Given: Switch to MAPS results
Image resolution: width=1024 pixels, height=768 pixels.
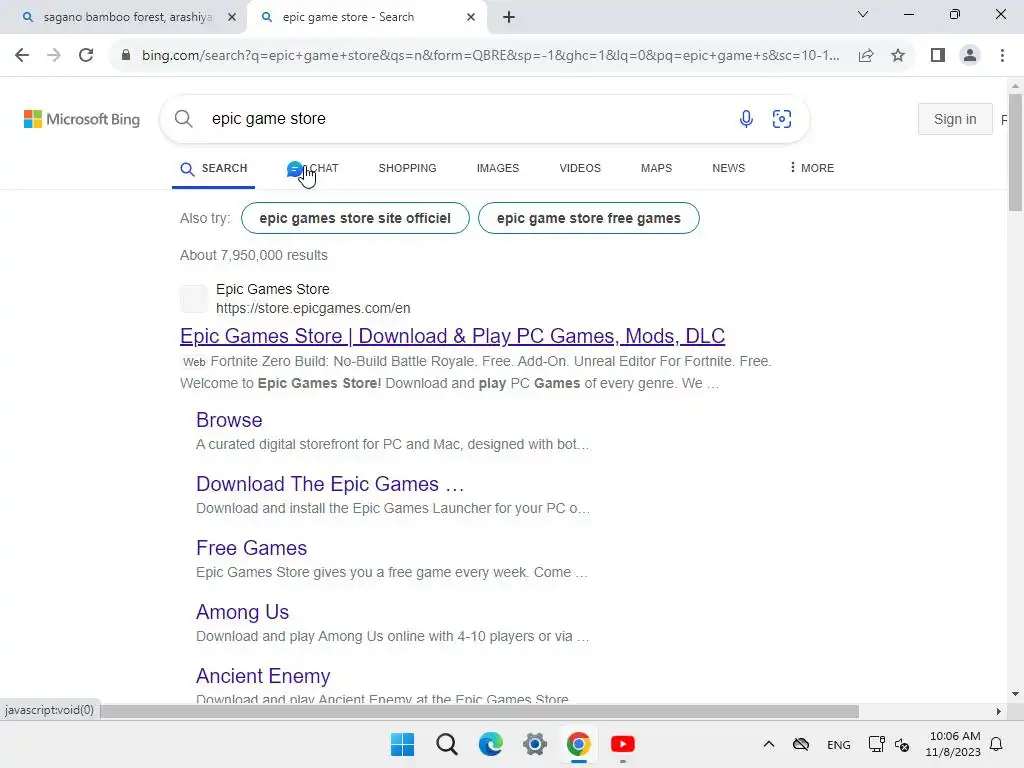Looking at the screenshot, I should tap(656, 168).
